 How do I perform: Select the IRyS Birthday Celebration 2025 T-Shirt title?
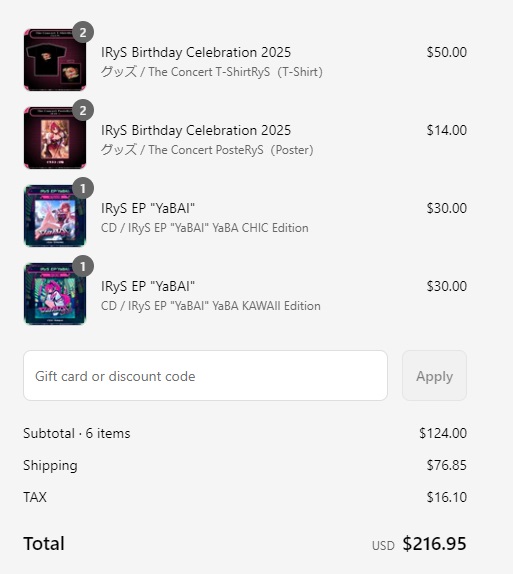[196, 52]
